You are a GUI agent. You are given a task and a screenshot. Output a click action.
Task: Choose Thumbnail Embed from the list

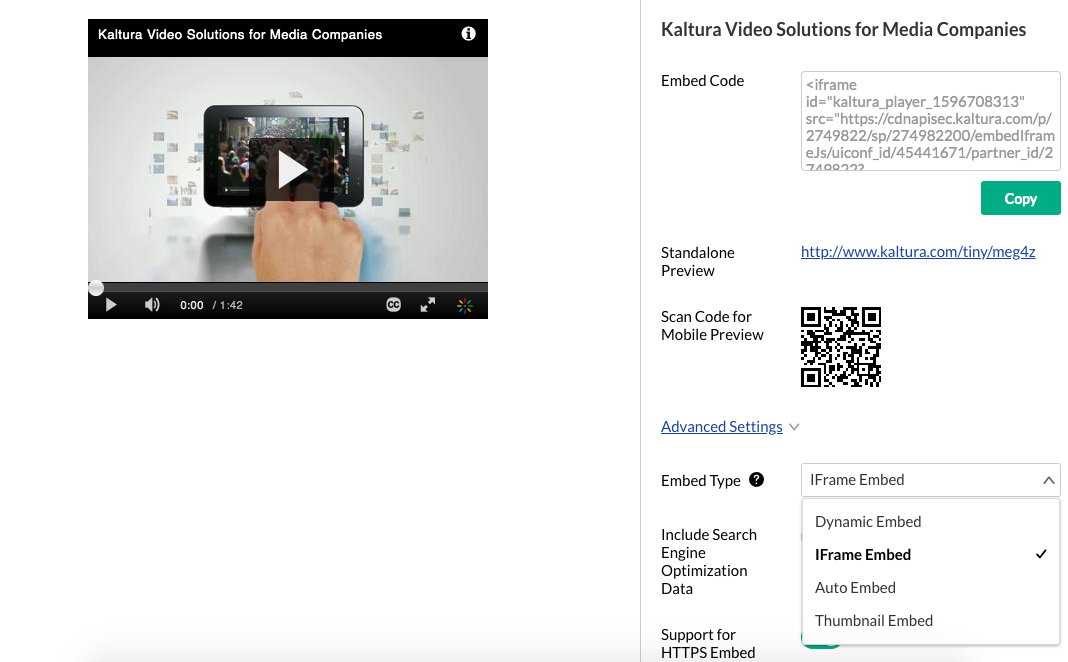(x=930, y=621)
